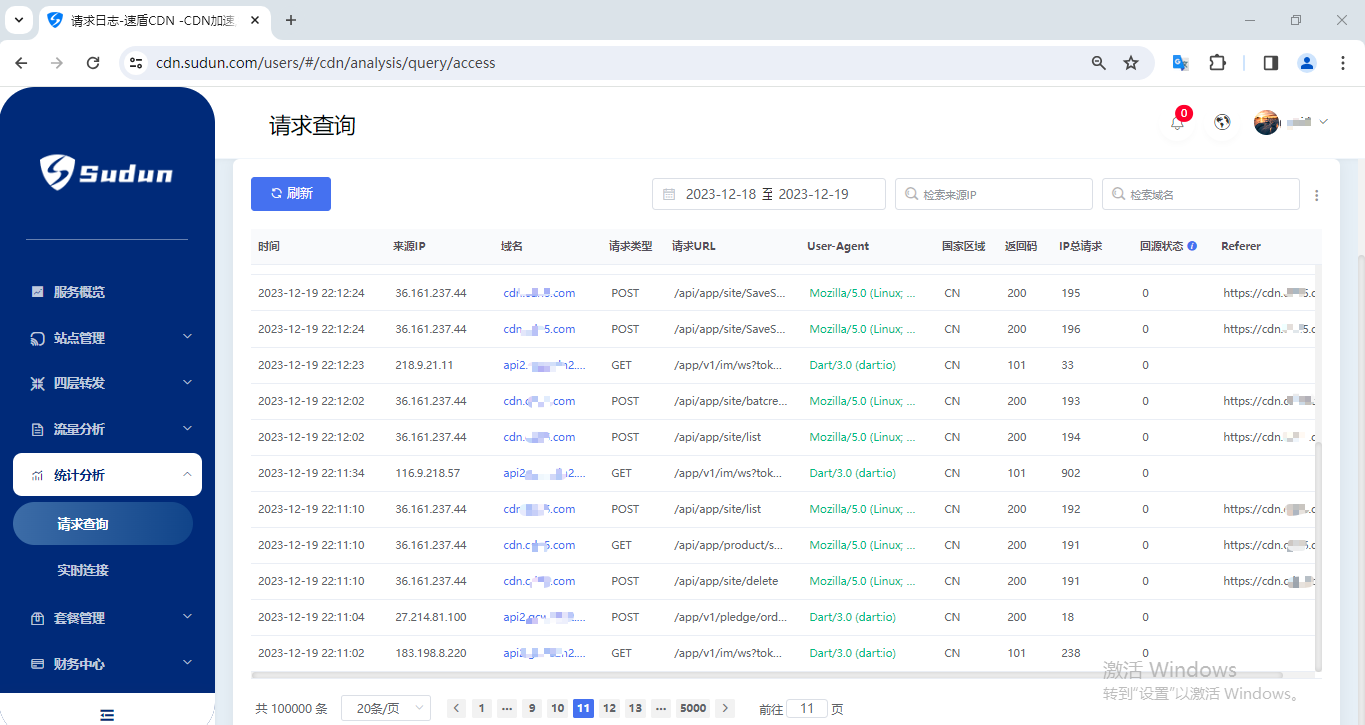Screen dimensions: 1365x725
Task: Click the globe language icon
Action: (x=1221, y=122)
